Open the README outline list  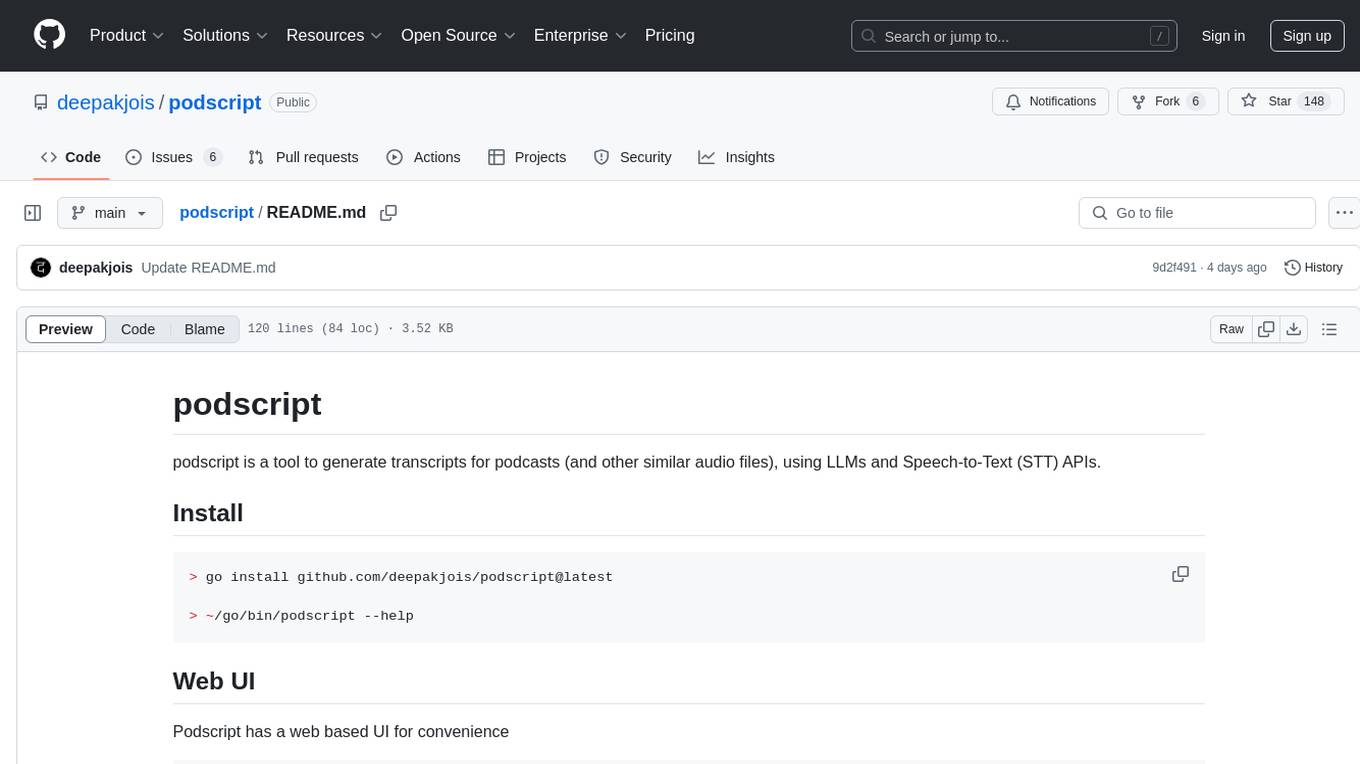click(1329, 329)
